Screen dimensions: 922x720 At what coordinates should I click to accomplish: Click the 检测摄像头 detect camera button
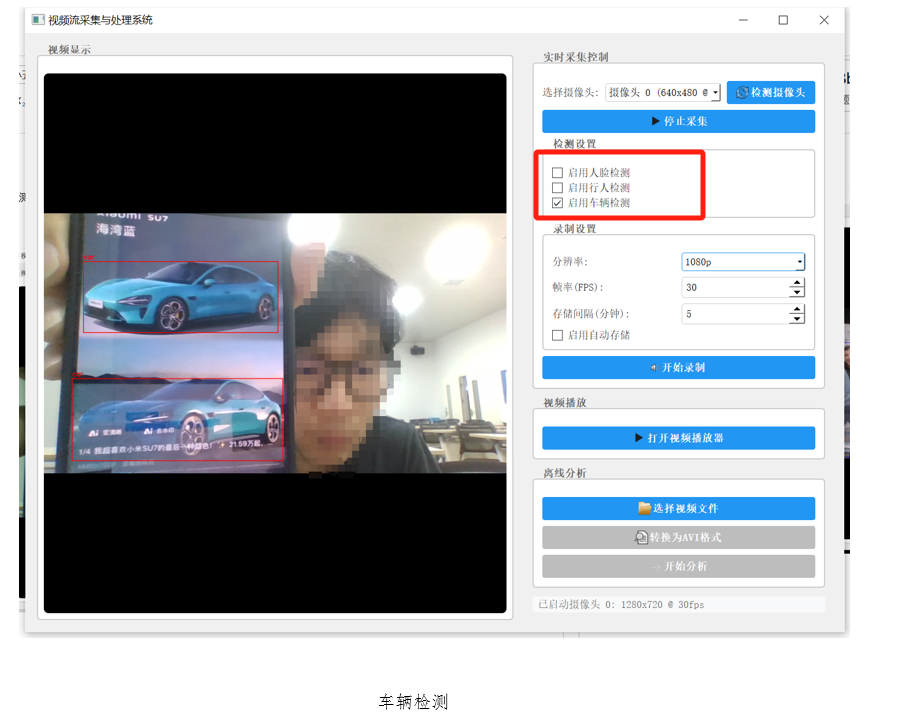tap(770, 92)
